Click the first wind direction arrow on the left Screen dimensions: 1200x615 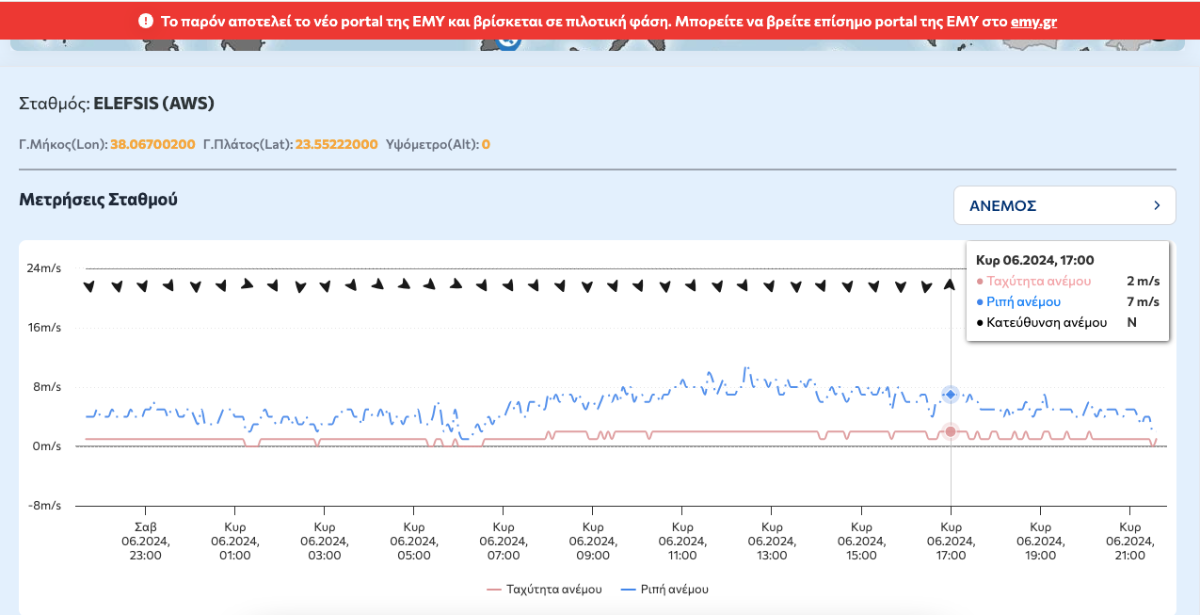click(x=89, y=286)
